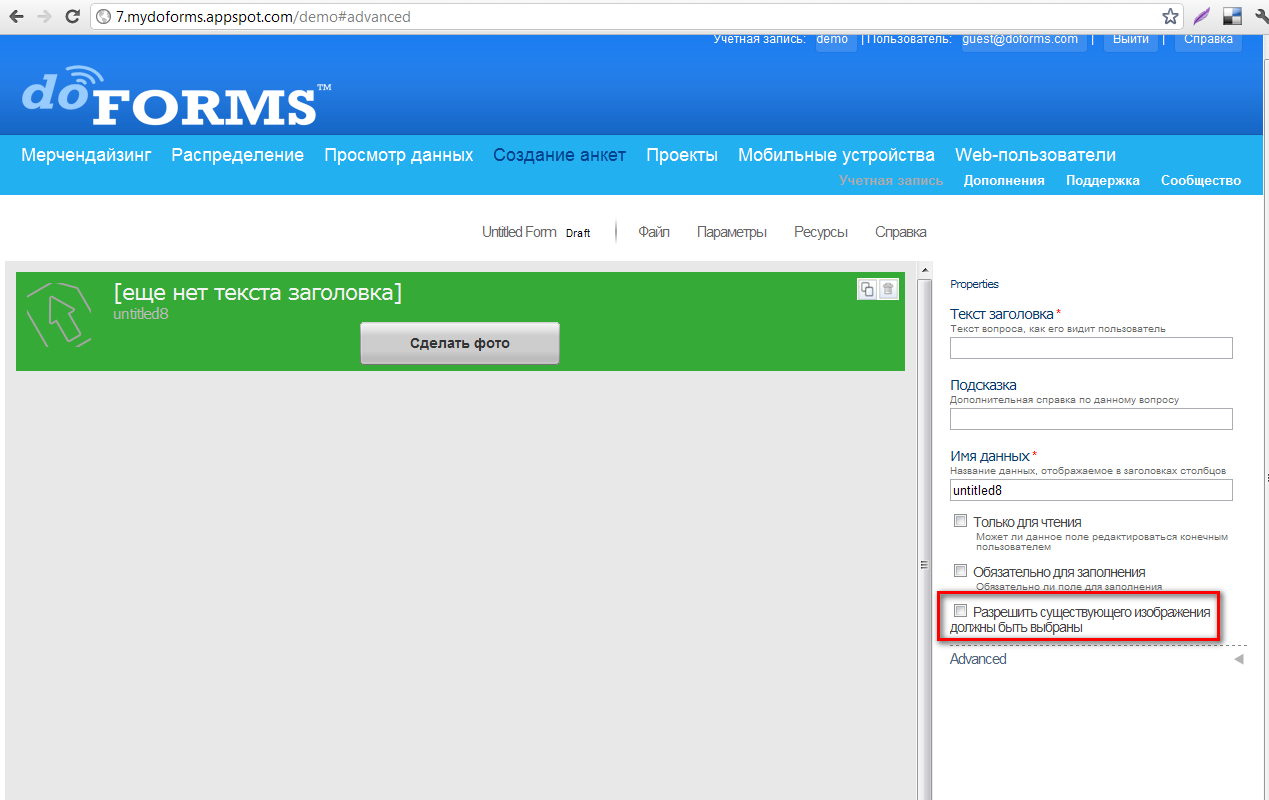
Task: Check 'Обязательно для заполнения' option
Action: click(960, 571)
